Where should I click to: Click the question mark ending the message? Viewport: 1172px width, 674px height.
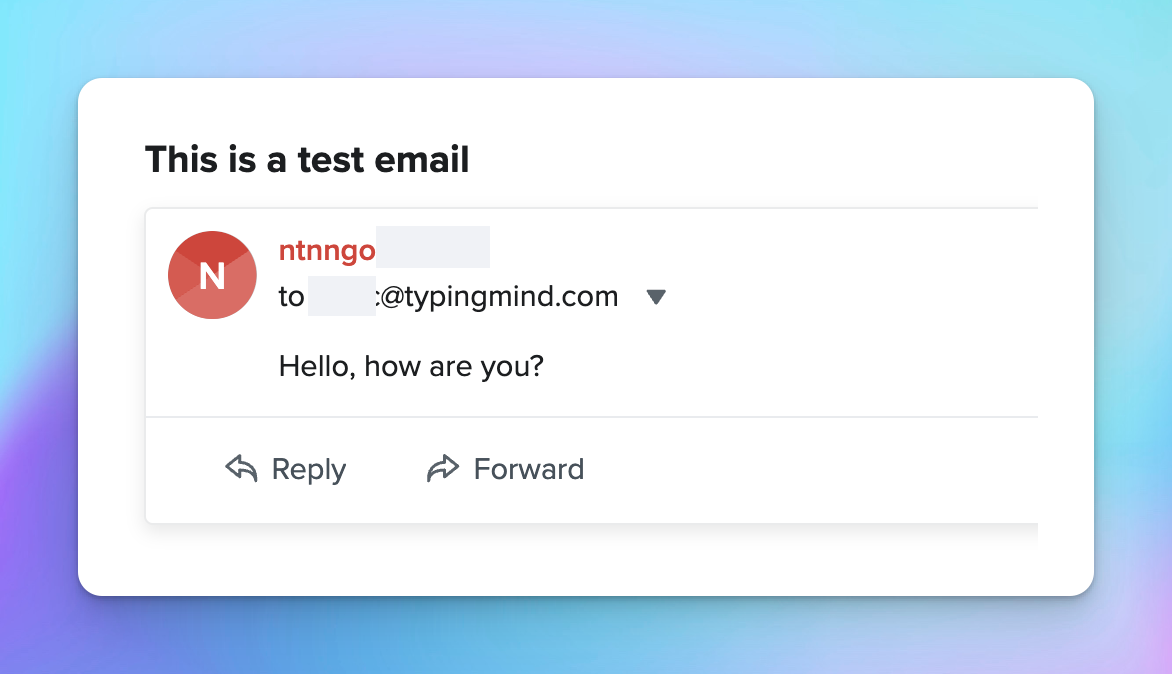(537, 365)
